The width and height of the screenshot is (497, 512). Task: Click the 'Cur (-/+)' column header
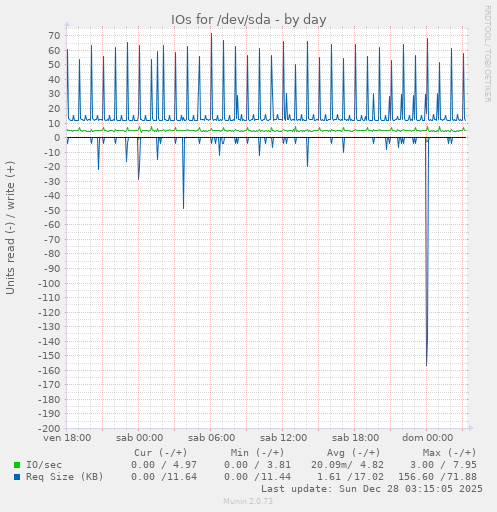pyautogui.click(x=161, y=453)
